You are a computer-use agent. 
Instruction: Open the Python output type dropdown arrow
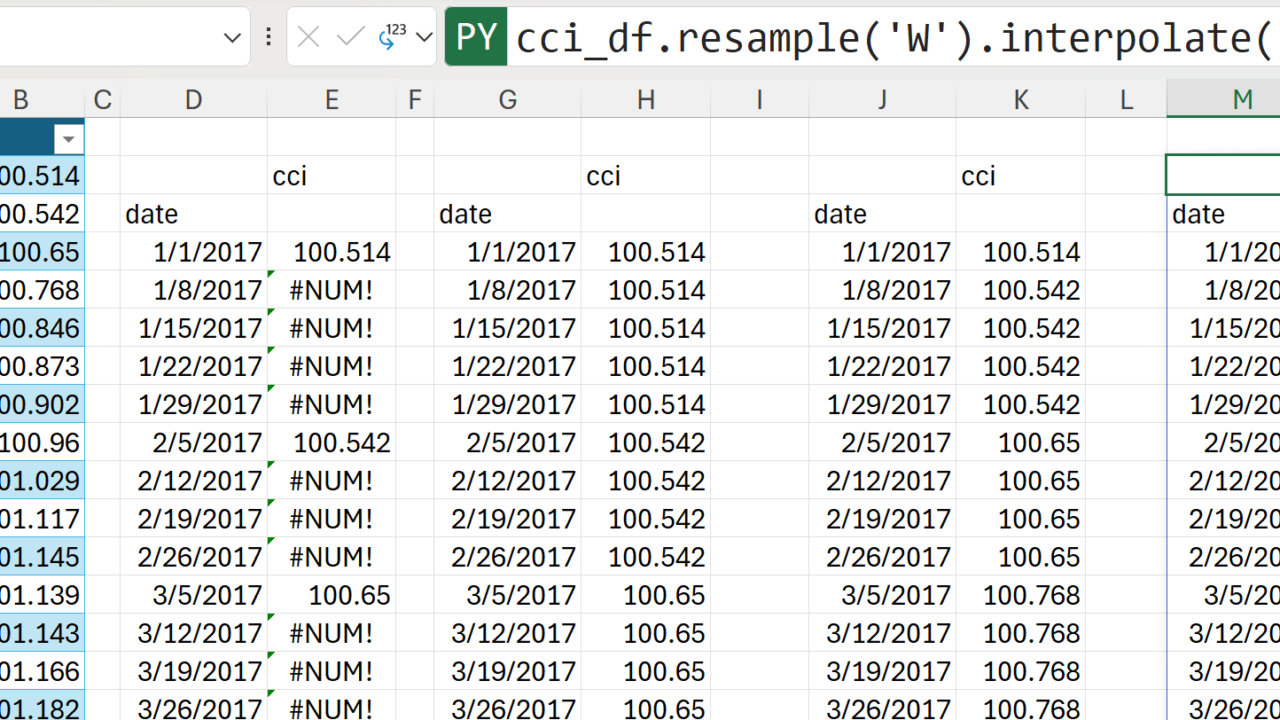pyautogui.click(x=424, y=38)
